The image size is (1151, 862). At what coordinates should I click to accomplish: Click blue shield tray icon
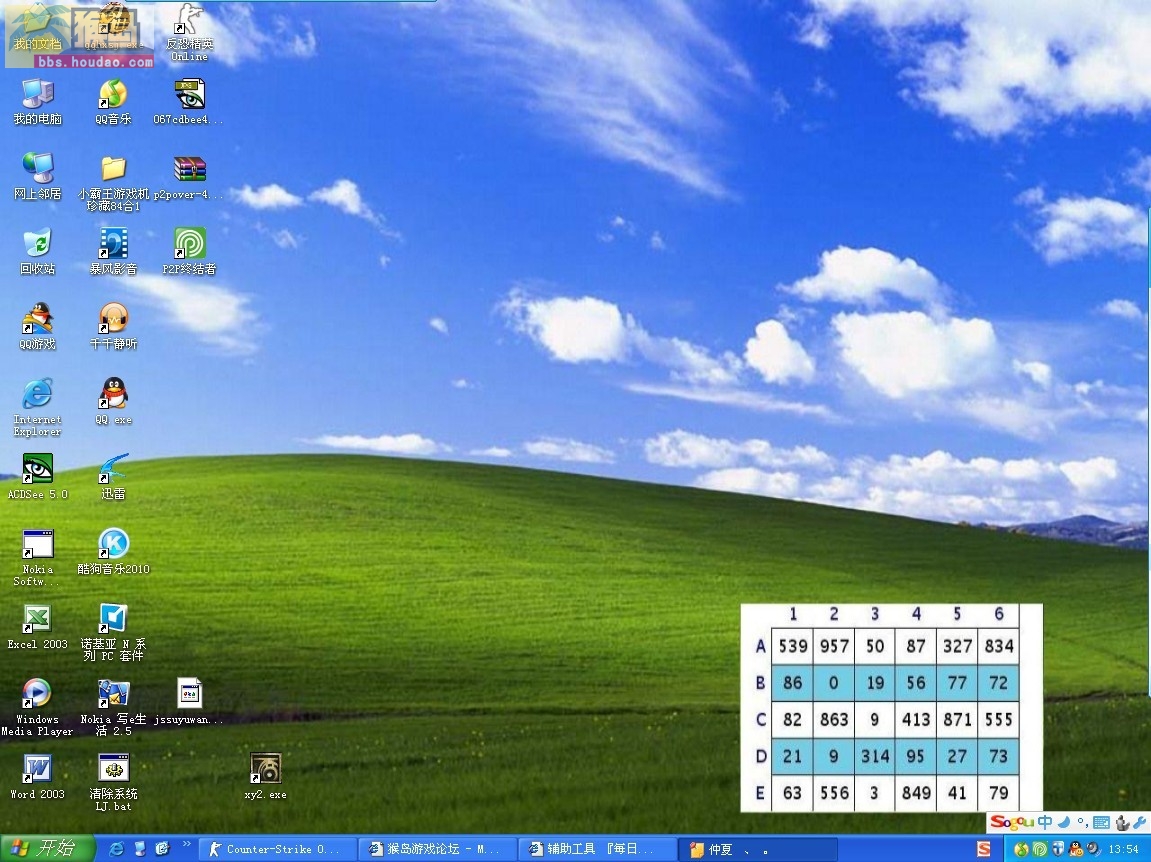[x=1058, y=850]
